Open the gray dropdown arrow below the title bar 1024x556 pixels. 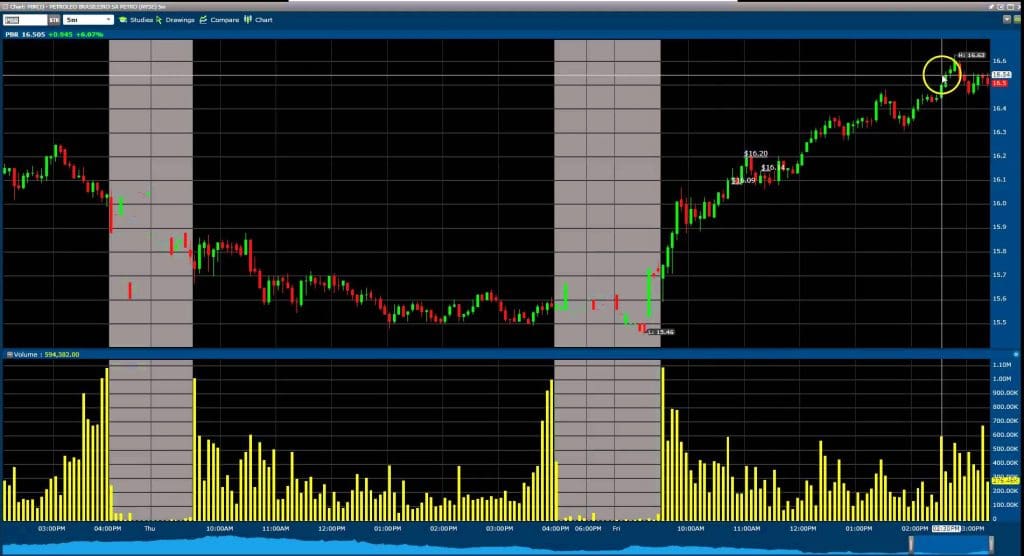1006,20
